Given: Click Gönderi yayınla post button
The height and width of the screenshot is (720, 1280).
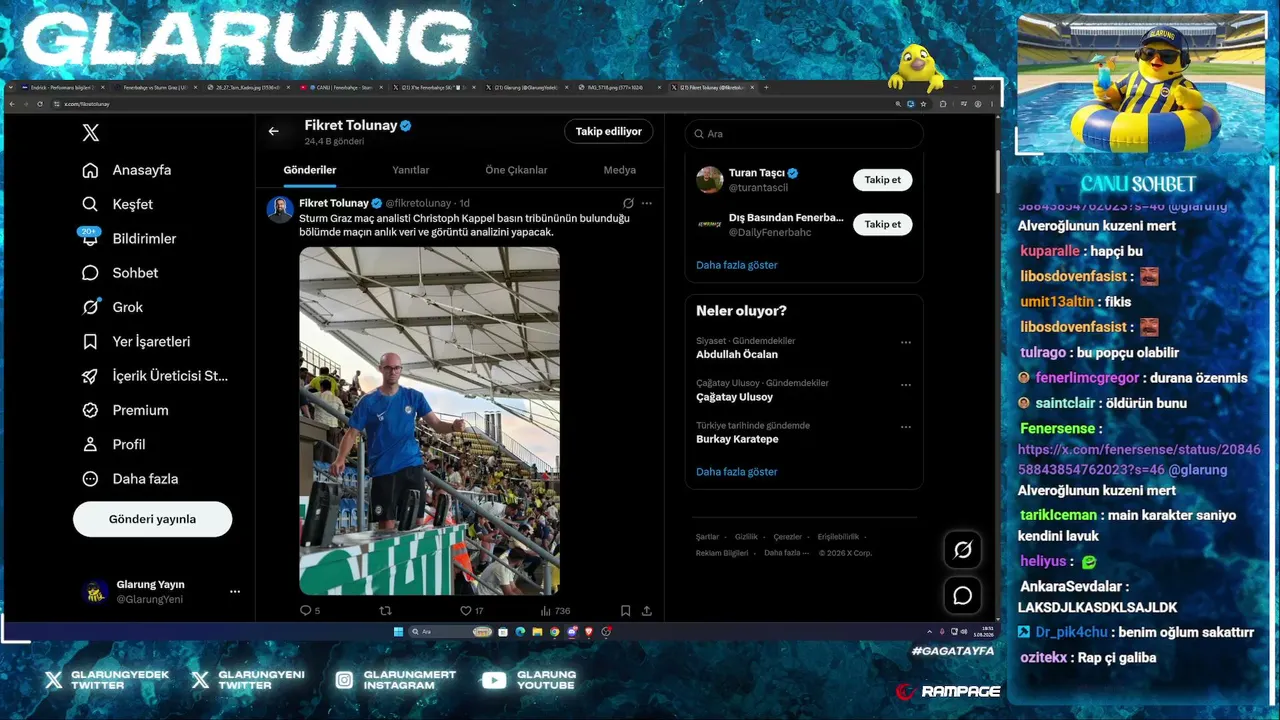Looking at the screenshot, I should (152, 519).
